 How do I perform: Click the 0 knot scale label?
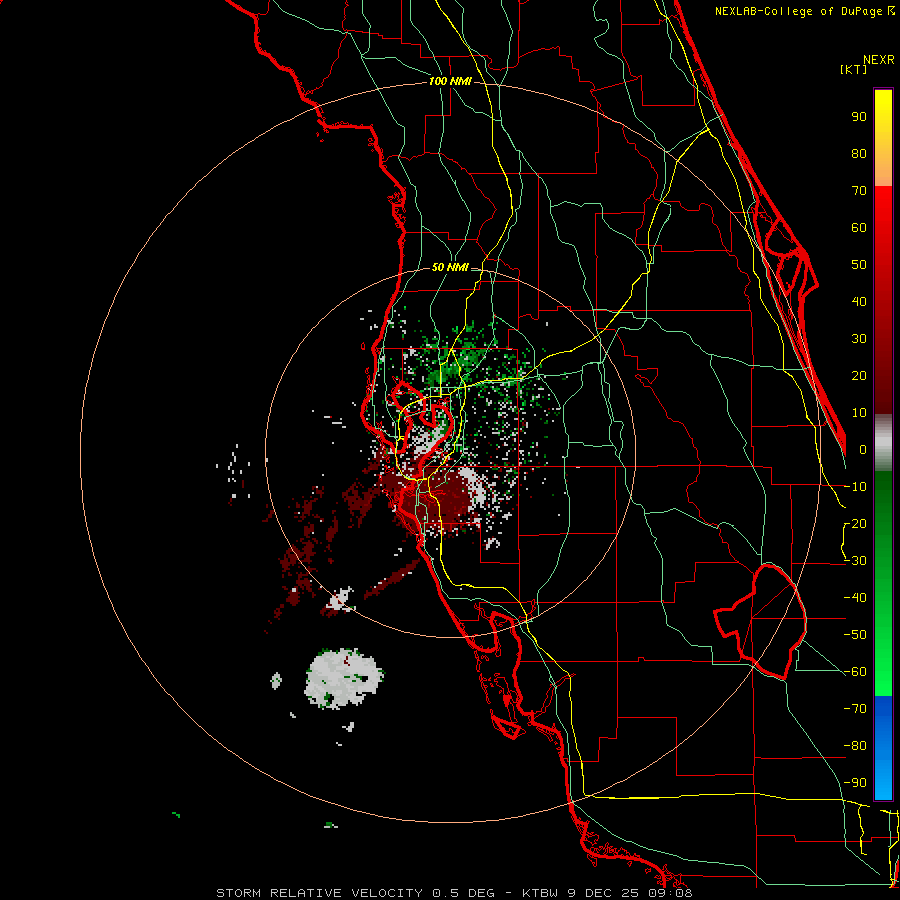tap(863, 450)
